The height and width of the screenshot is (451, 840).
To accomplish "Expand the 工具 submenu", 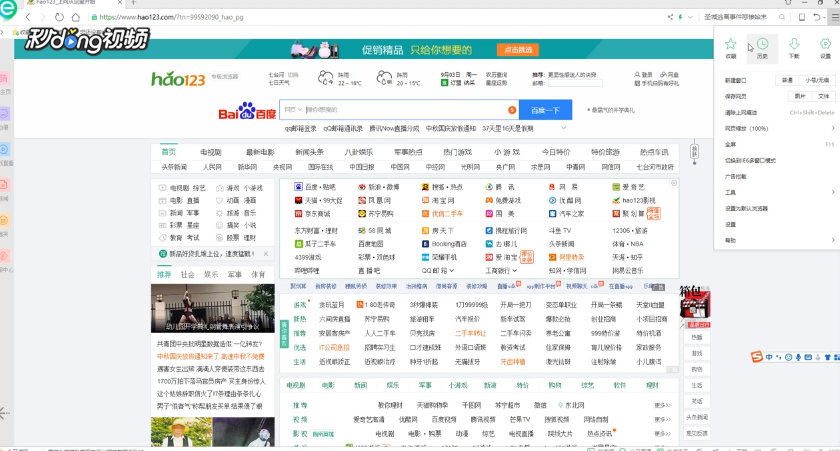I will coord(833,192).
